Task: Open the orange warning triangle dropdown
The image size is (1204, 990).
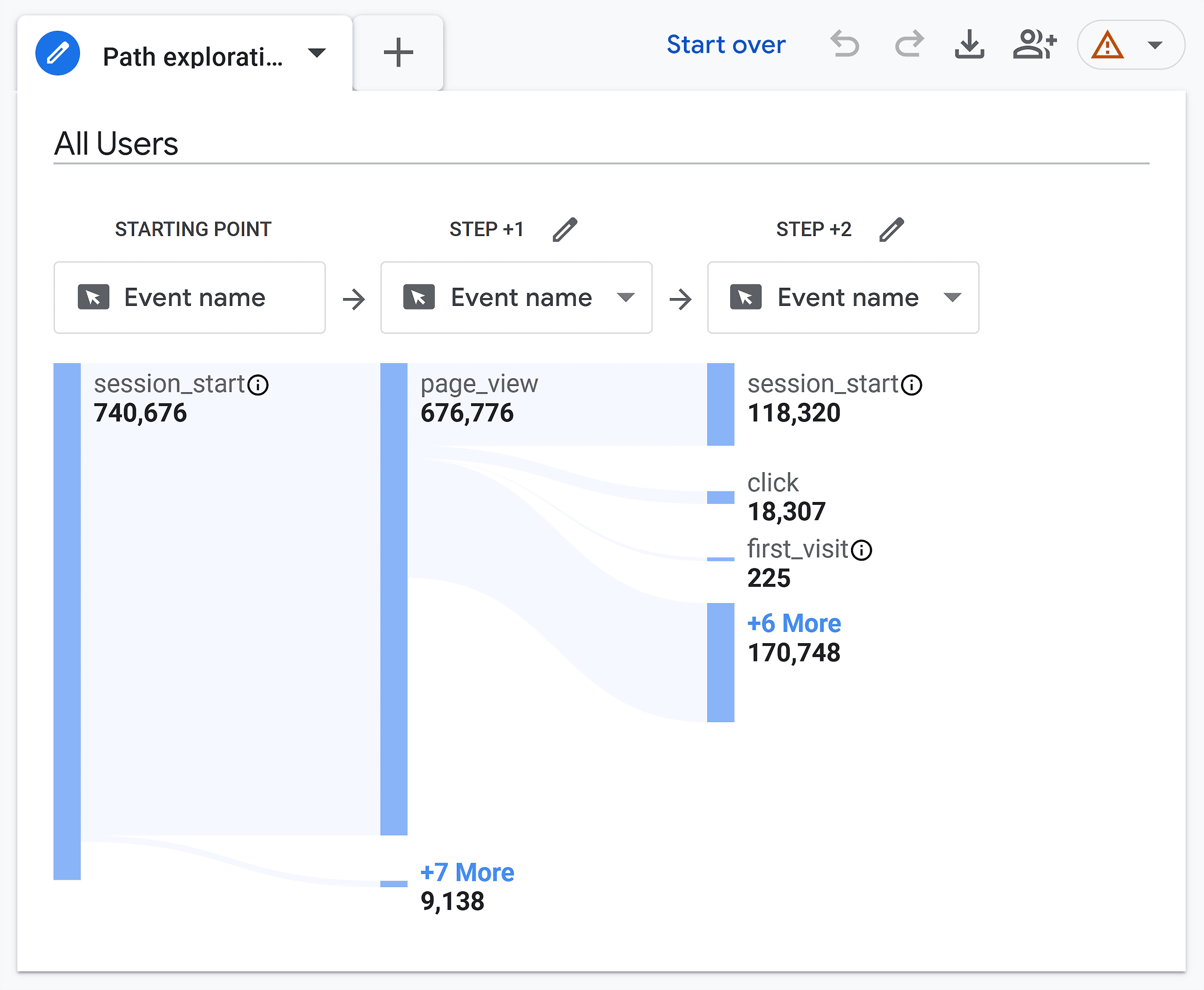Action: click(x=1131, y=45)
